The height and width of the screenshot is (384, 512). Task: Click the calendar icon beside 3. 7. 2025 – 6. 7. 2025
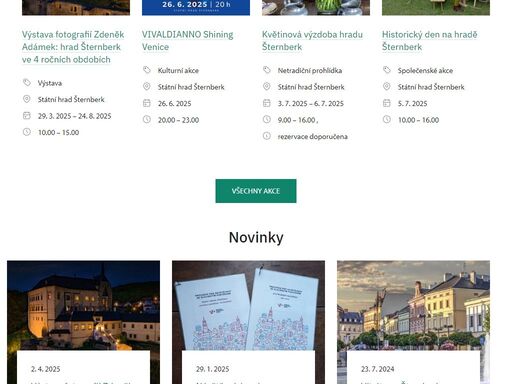(267, 103)
